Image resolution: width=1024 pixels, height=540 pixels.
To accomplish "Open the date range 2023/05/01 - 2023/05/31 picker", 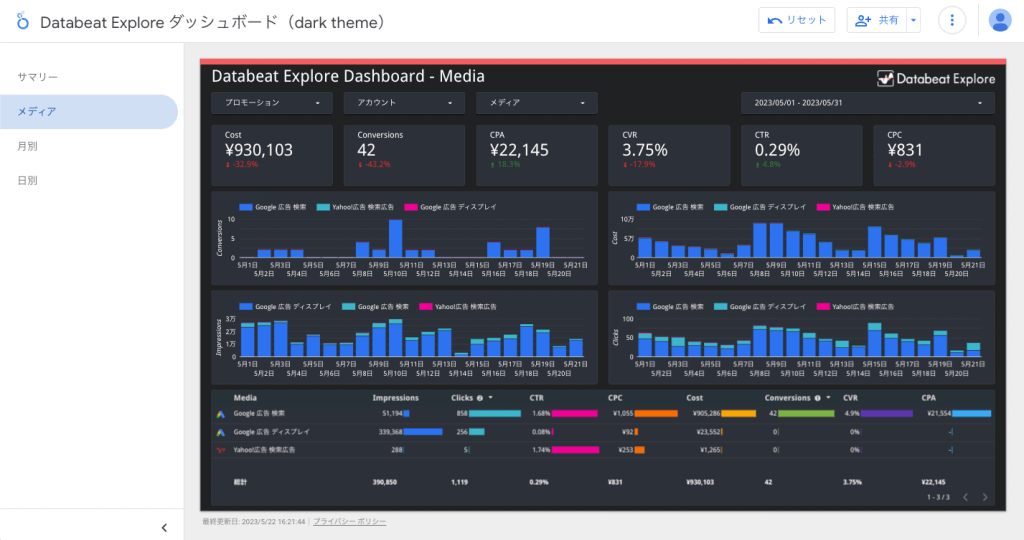I will point(867,103).
